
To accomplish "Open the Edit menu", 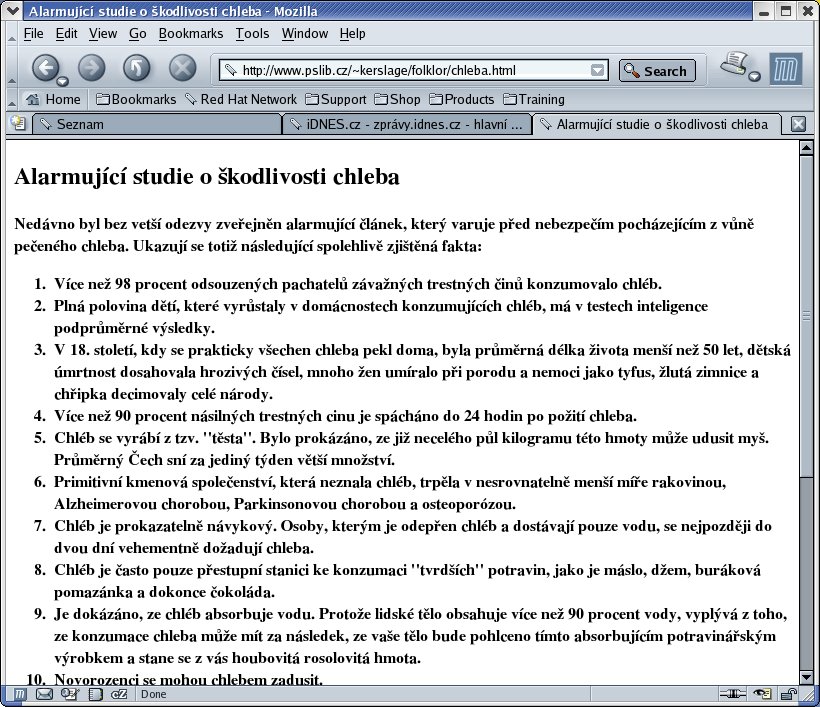I will click(66, 33).
